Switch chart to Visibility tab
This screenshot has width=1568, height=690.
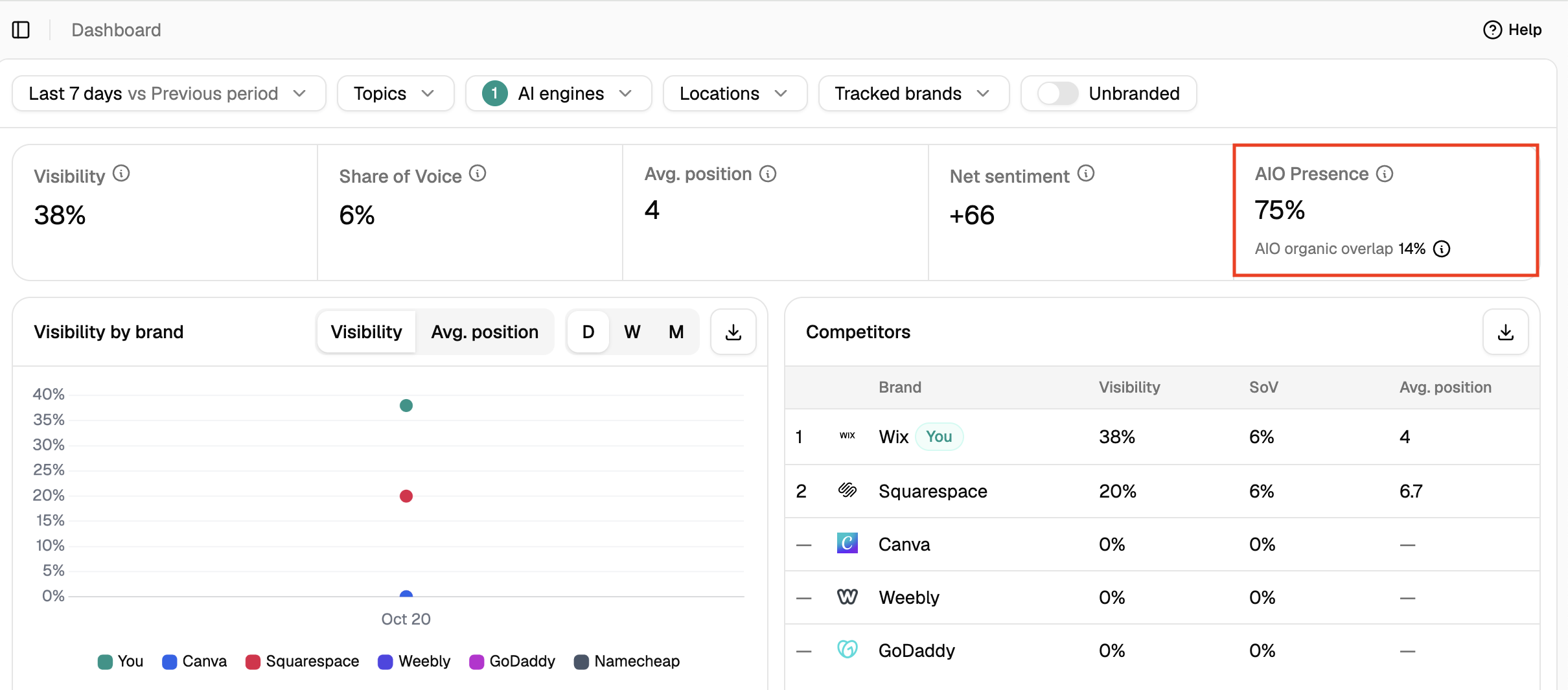click(367, 332)
